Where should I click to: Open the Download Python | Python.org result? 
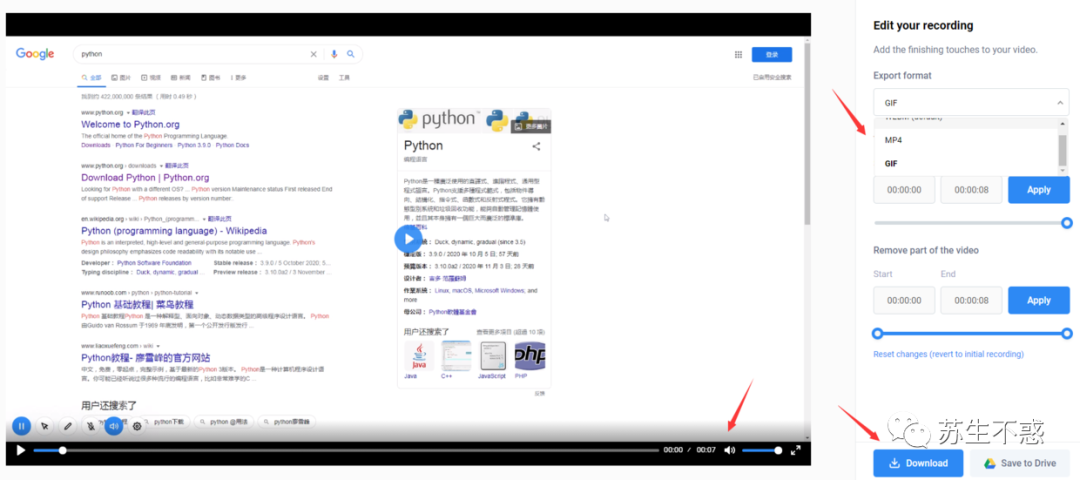[x=145, y=178]
